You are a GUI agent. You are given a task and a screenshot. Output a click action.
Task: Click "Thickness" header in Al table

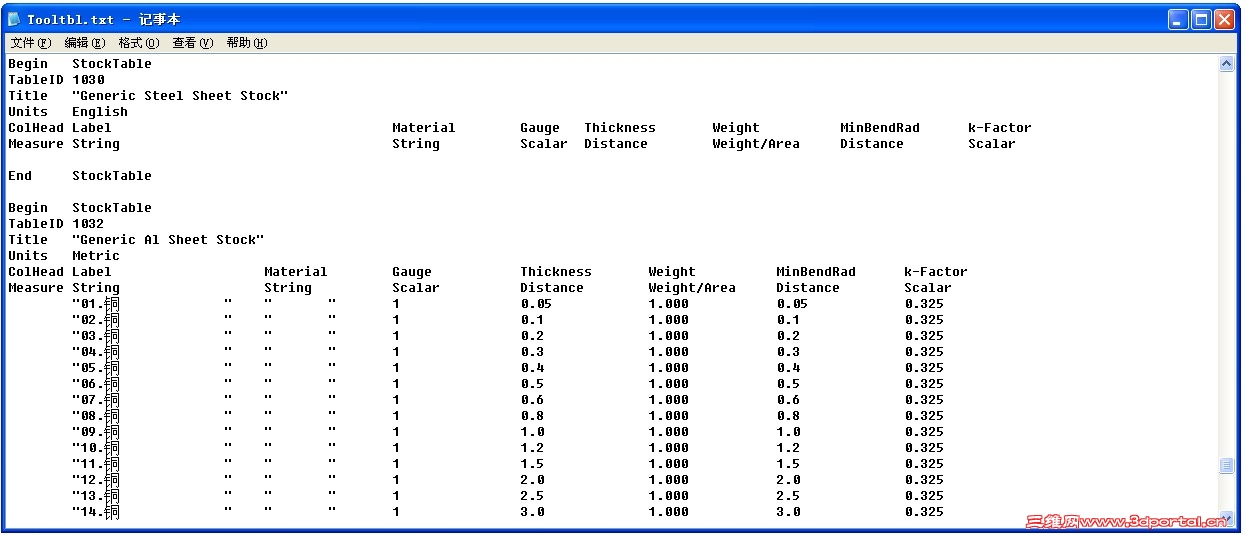click(x=556, y=272)
